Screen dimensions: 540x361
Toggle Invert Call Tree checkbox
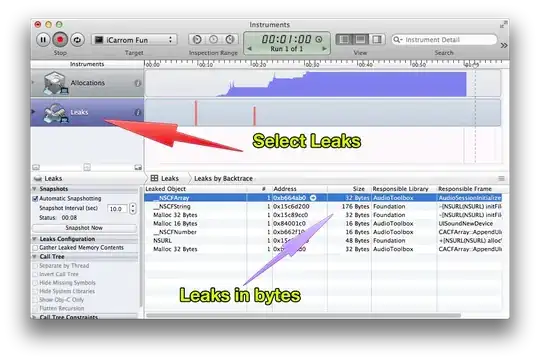(x=35, y=275)
